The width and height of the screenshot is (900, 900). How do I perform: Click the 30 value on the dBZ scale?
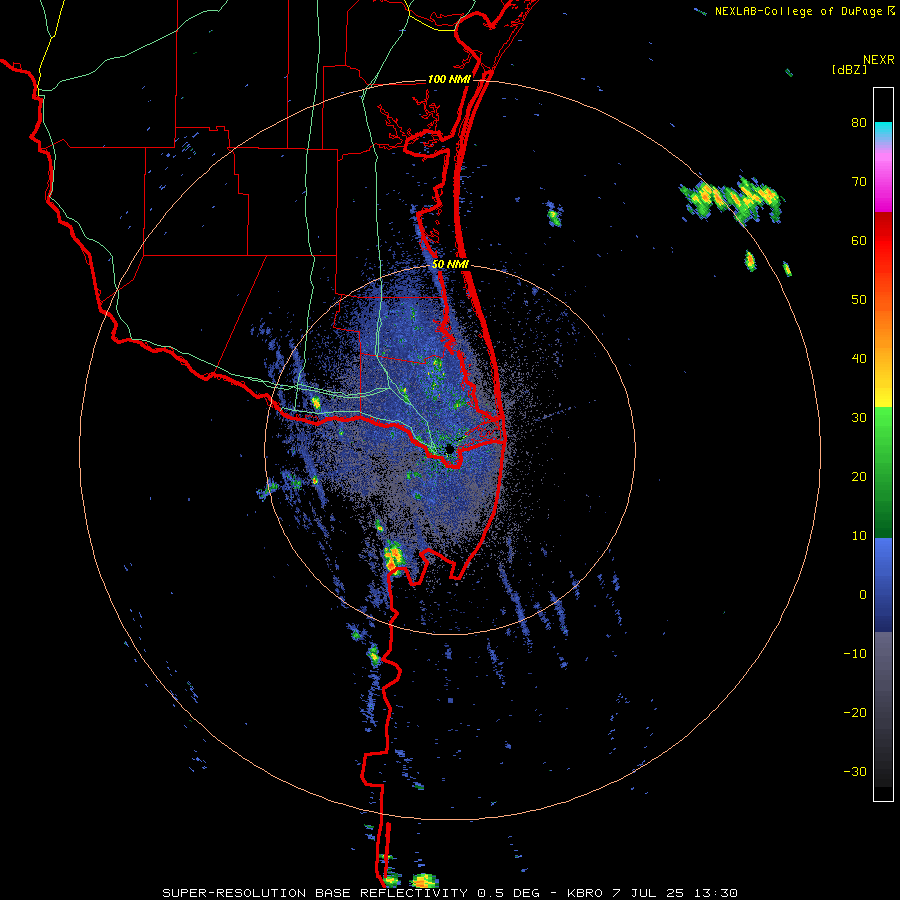[859, 418]
